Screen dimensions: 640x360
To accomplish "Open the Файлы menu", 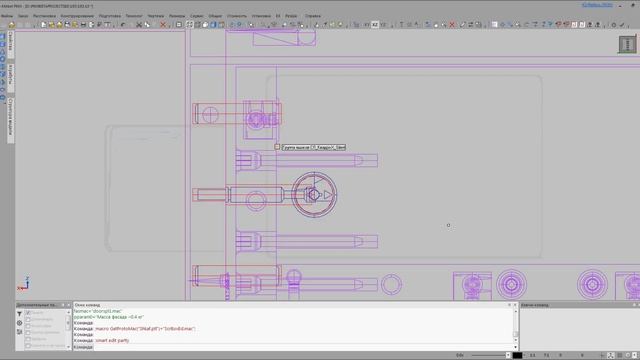I will point(7,16).
